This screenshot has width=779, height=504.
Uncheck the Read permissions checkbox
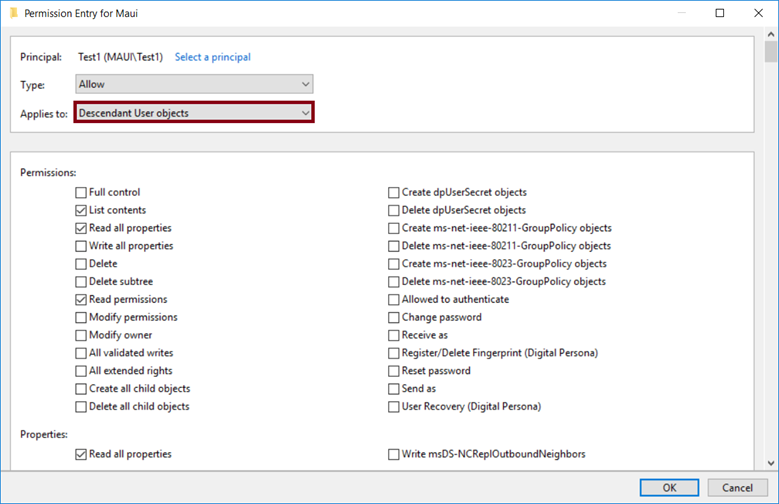pos(81,299)
